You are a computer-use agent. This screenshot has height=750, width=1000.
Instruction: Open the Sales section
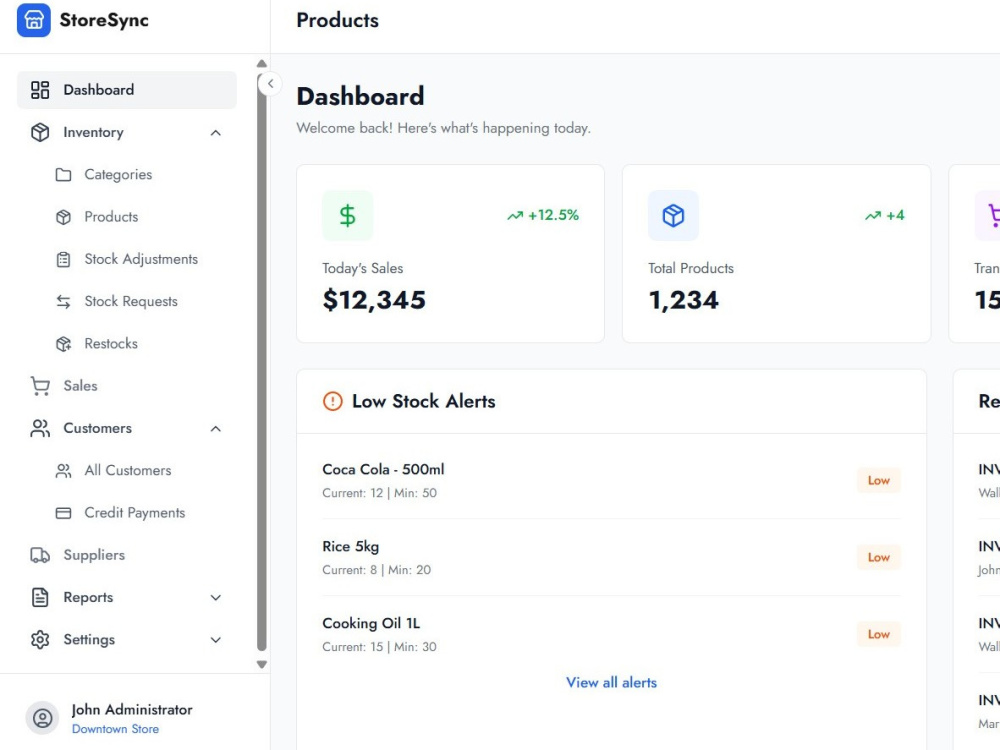pyautogui.click(x=80, y=386)
